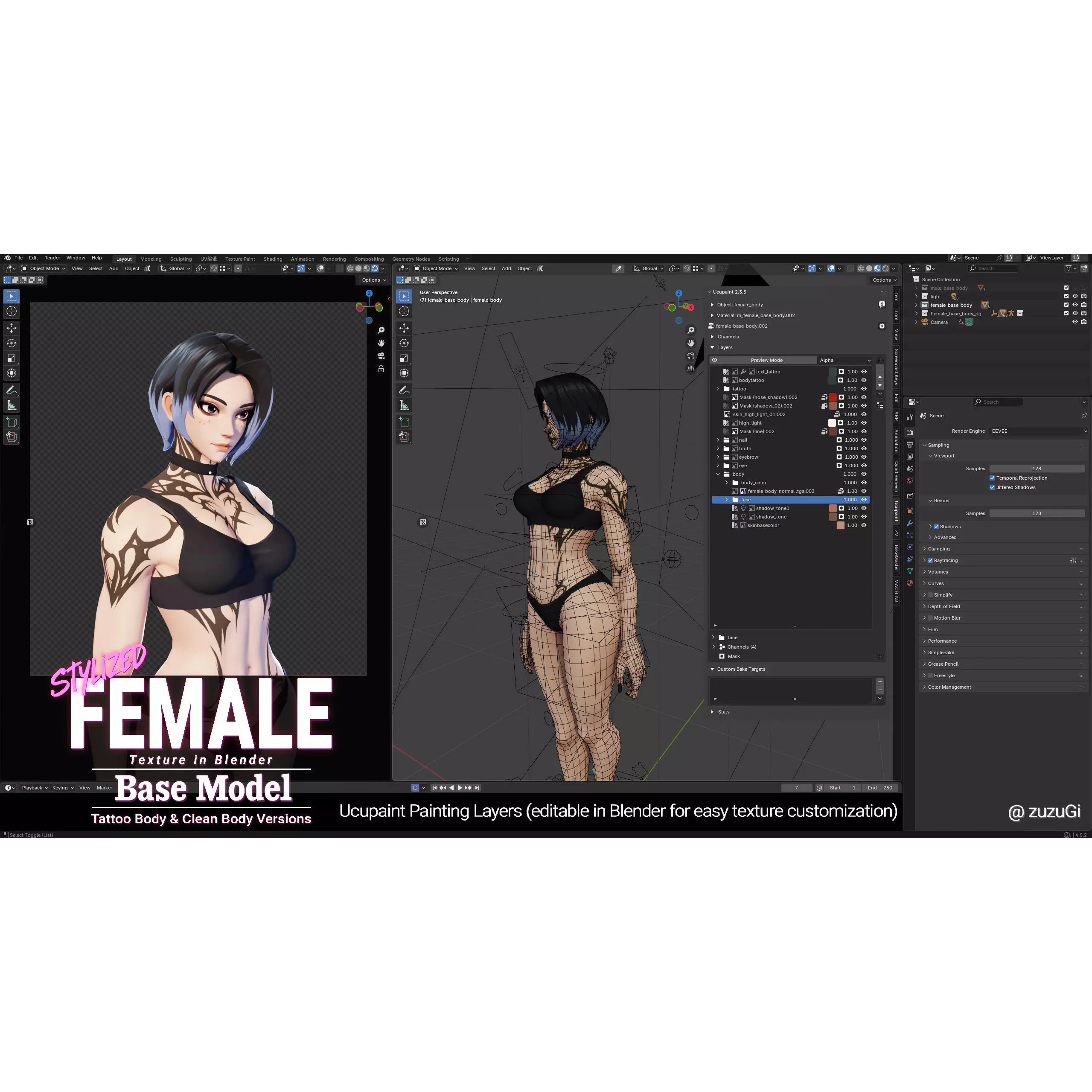This screenshot has width=1092, height=1092.
Task: Select the Move tool in the viewport toolbar
Action: pos(11,329)
